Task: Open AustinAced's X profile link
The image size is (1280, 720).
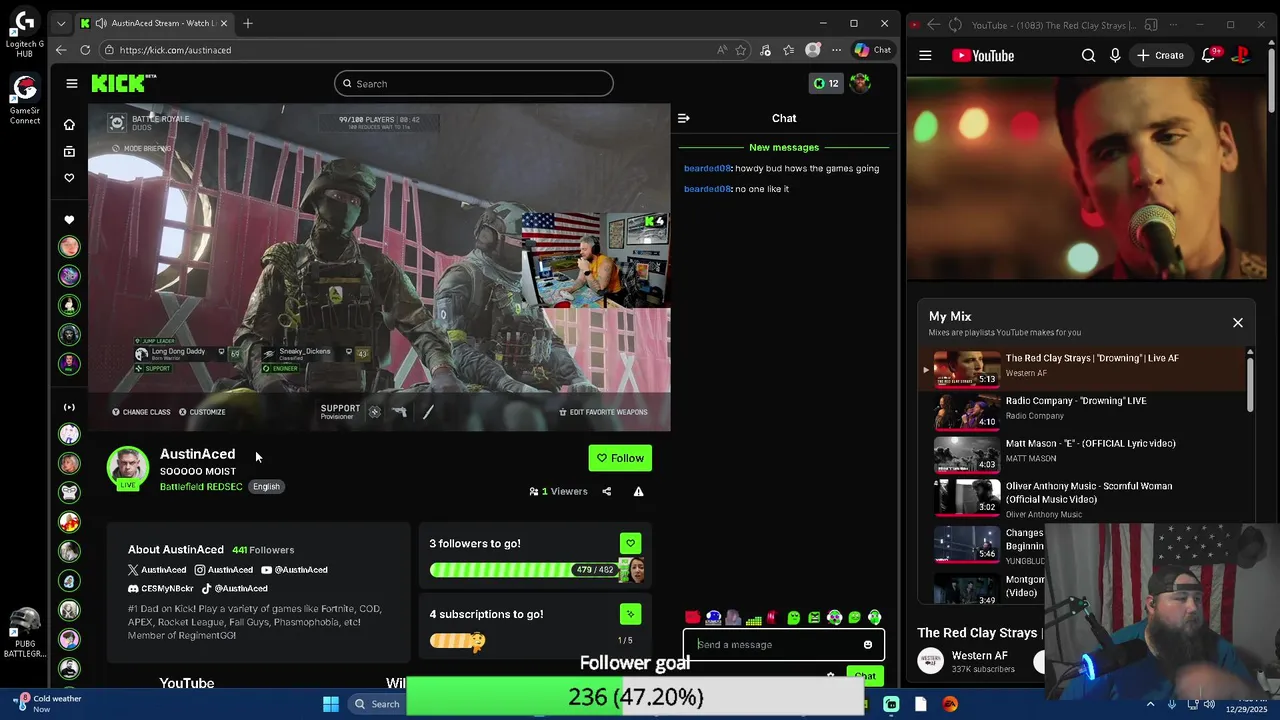Action: (x=157, y=570)
